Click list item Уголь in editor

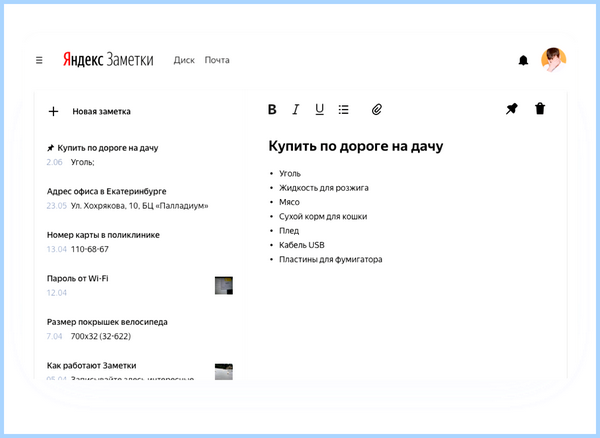[290, 173]
